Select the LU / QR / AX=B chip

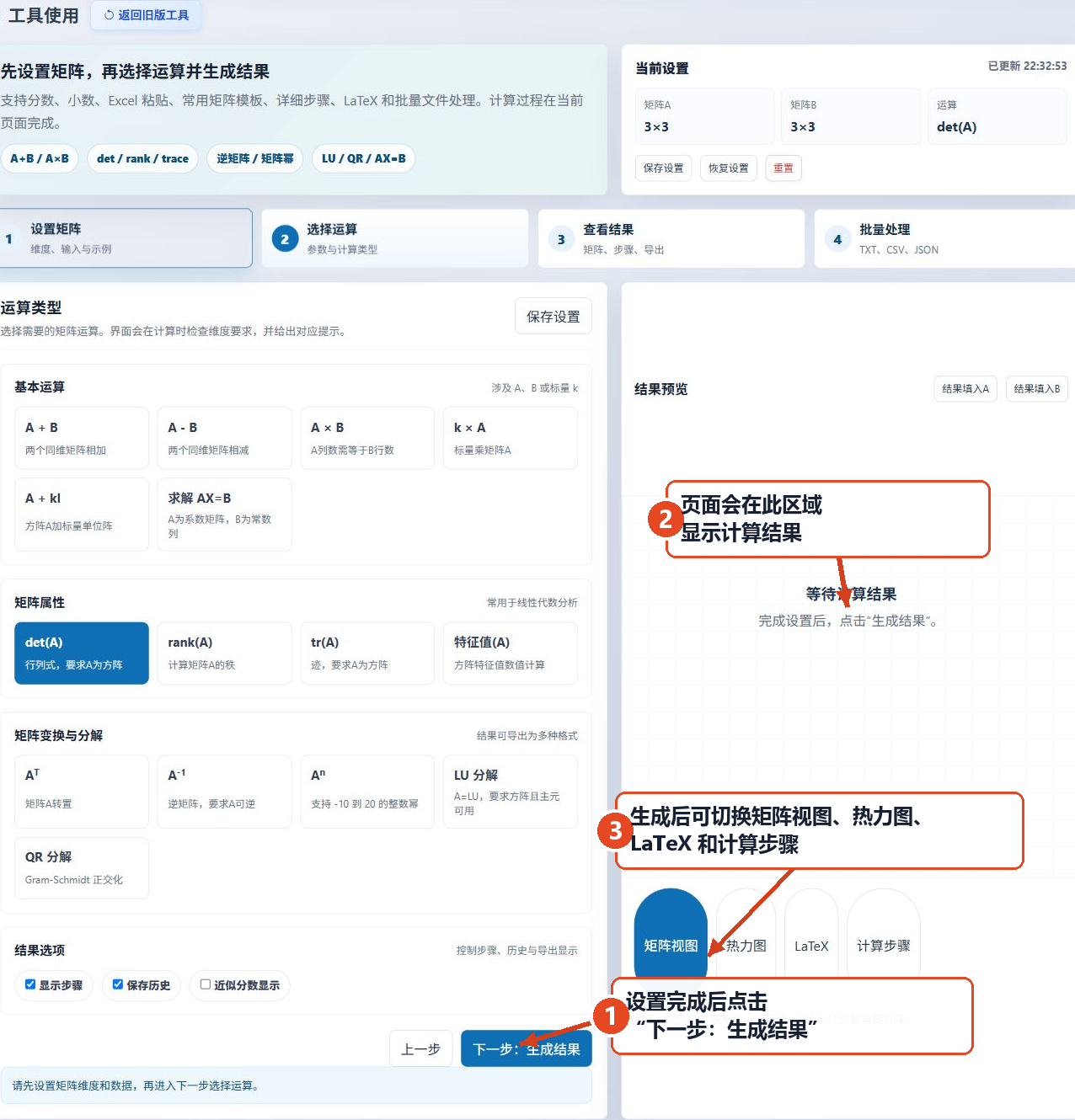(363, 158)
